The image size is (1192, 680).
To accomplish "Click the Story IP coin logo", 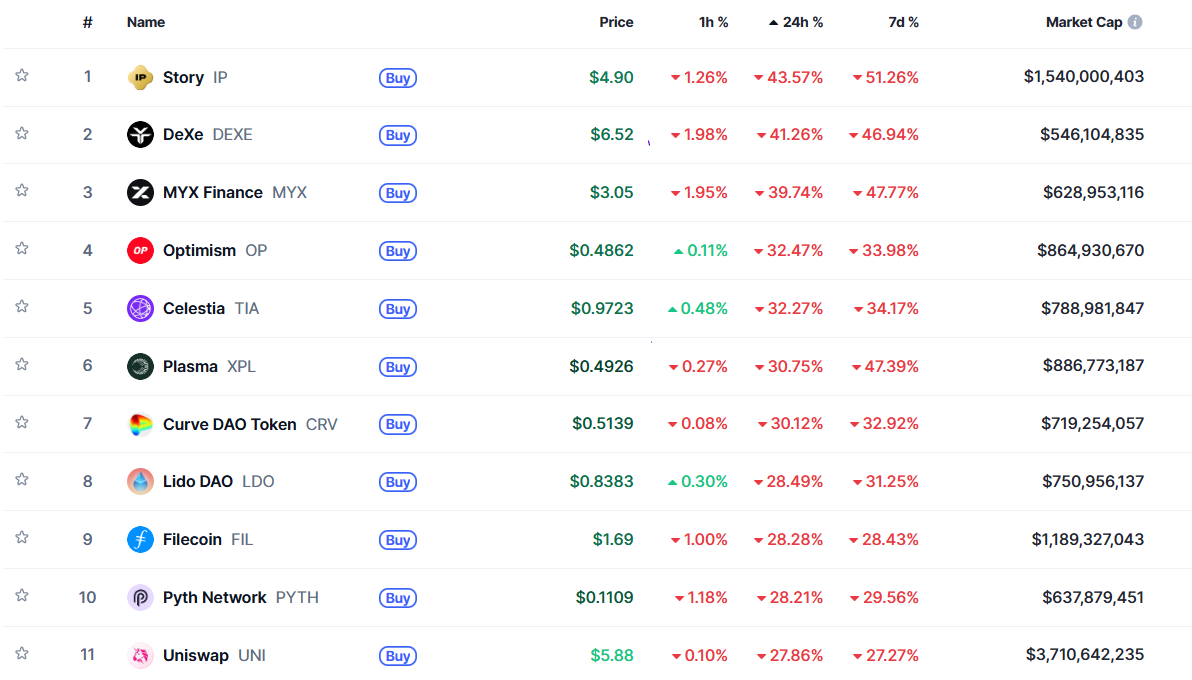I will point(140,77).
